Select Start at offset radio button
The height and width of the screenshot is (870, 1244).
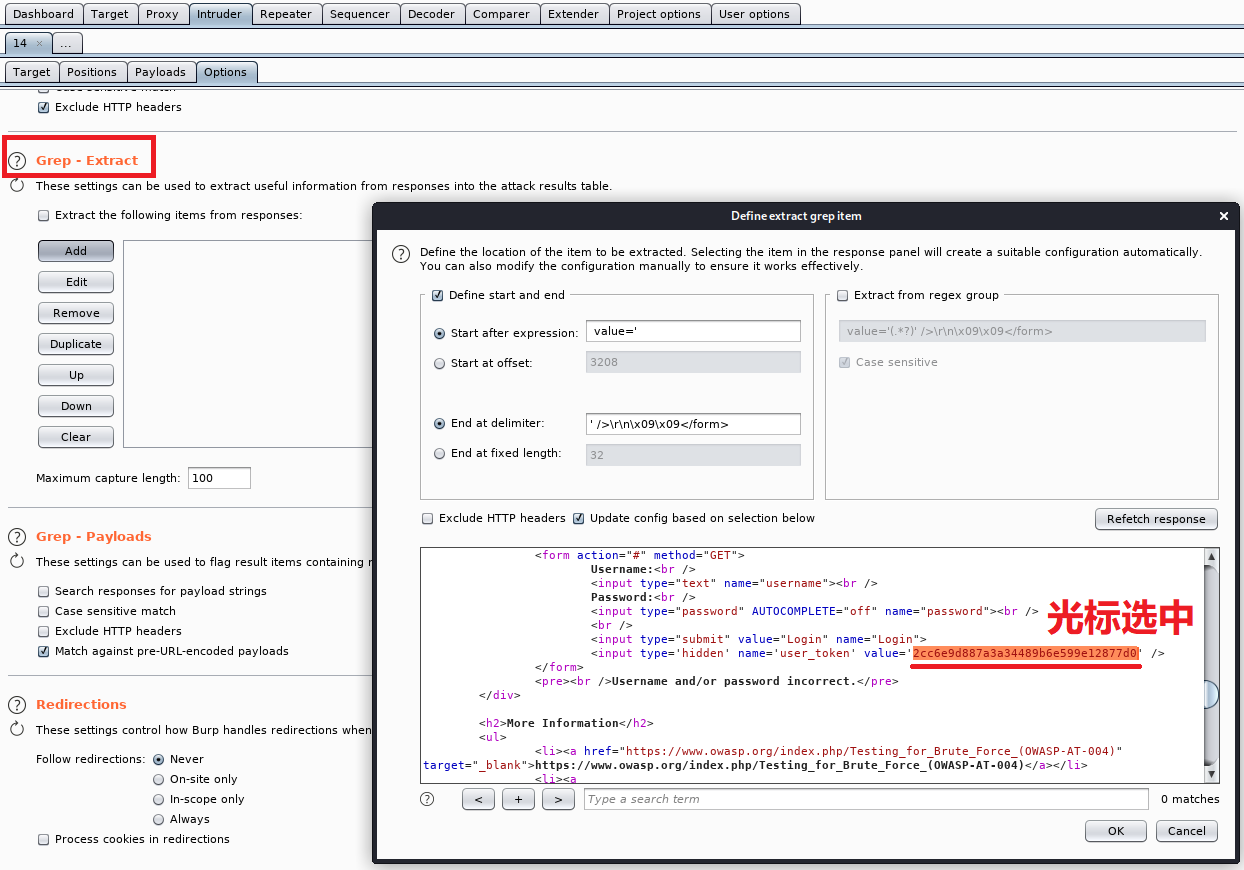click(x=440, y=363)
